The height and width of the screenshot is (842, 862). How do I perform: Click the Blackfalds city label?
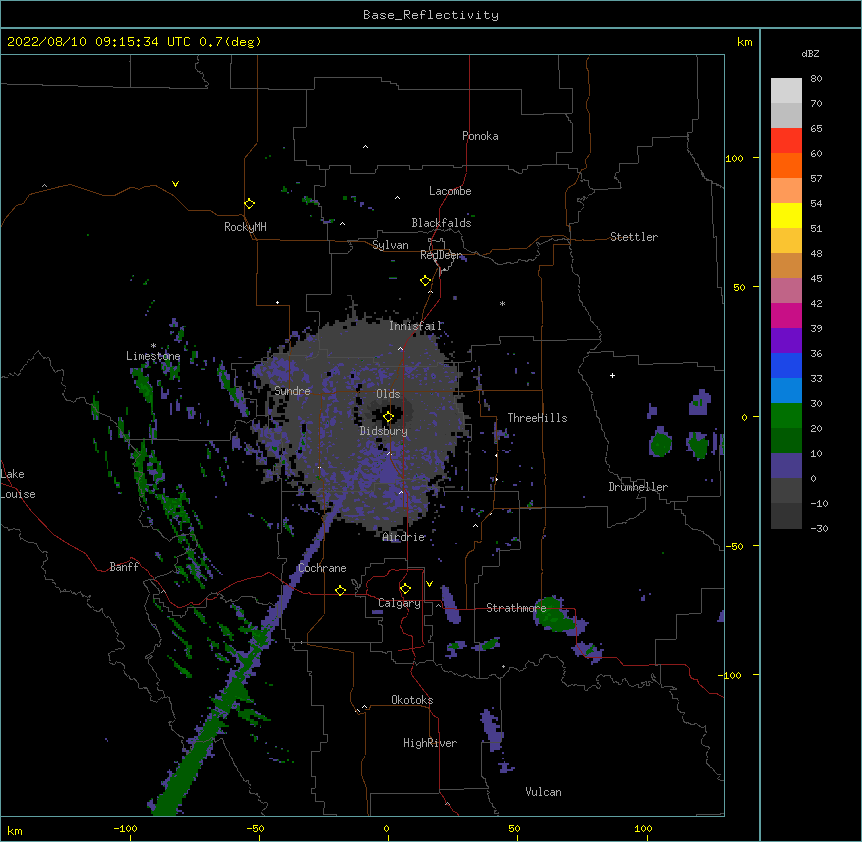[x=441, y=223]
